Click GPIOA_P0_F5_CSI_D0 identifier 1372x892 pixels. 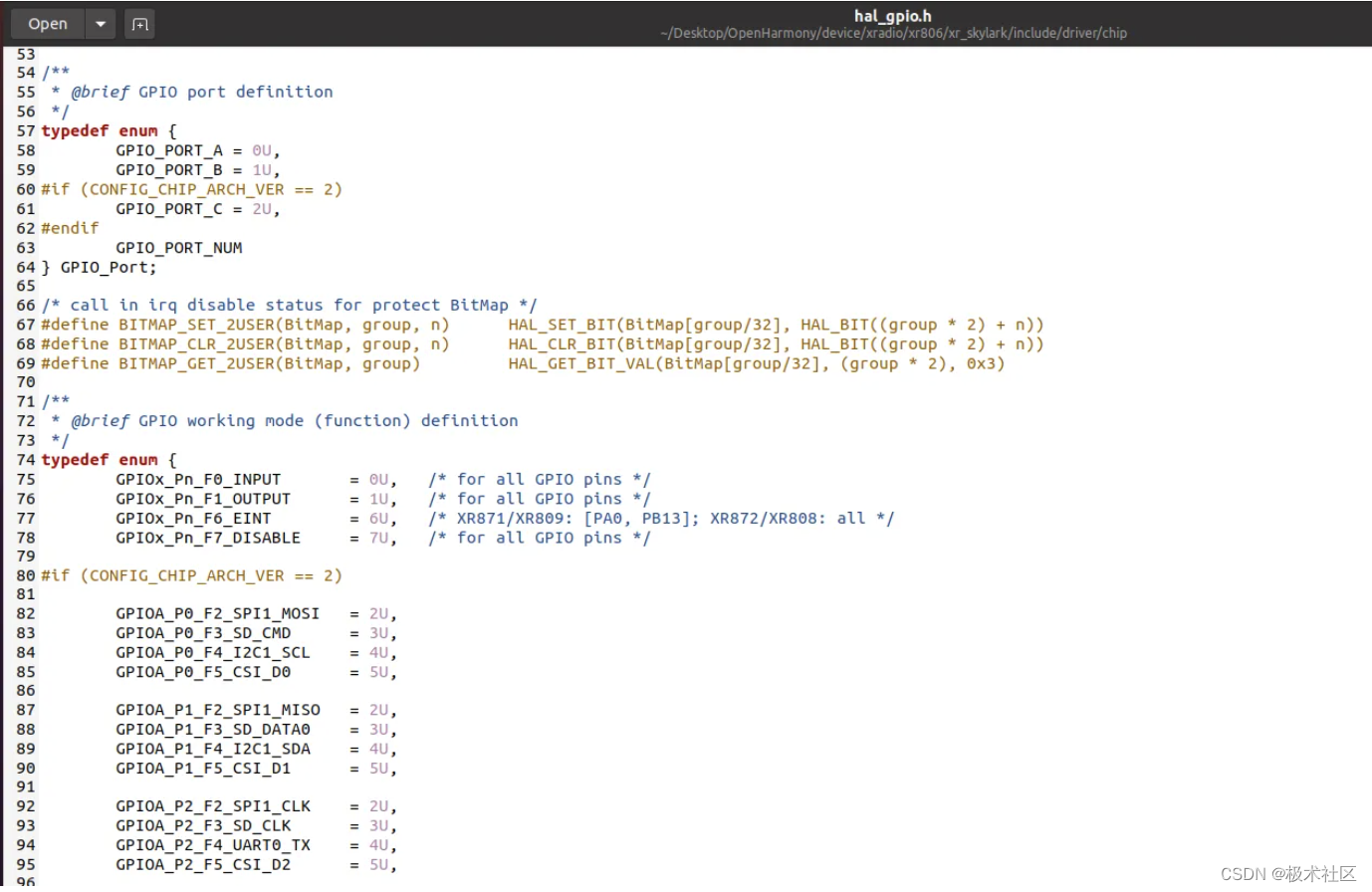[203, 672]
